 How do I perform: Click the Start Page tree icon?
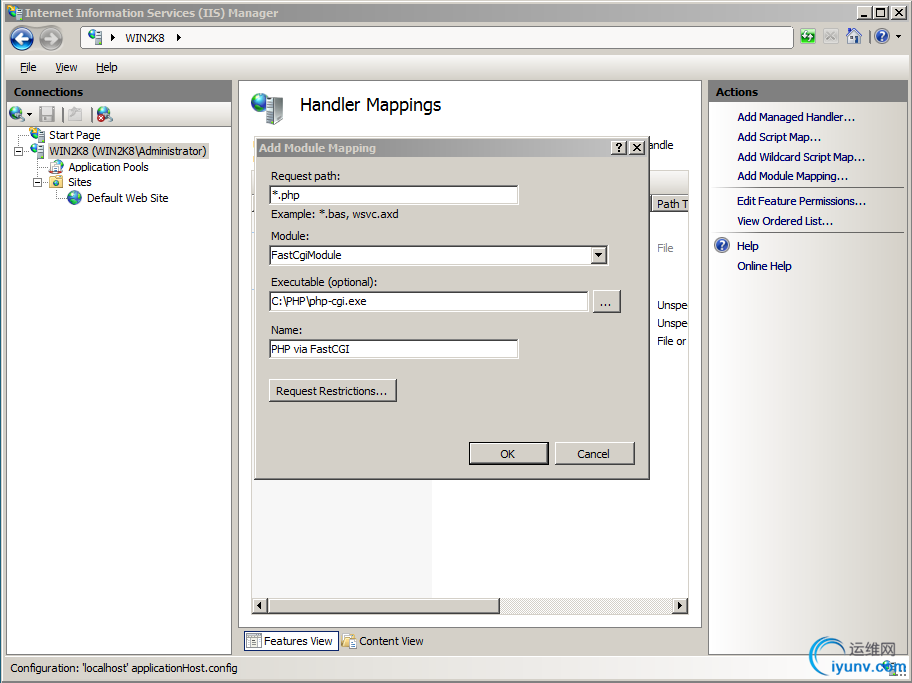38,135
